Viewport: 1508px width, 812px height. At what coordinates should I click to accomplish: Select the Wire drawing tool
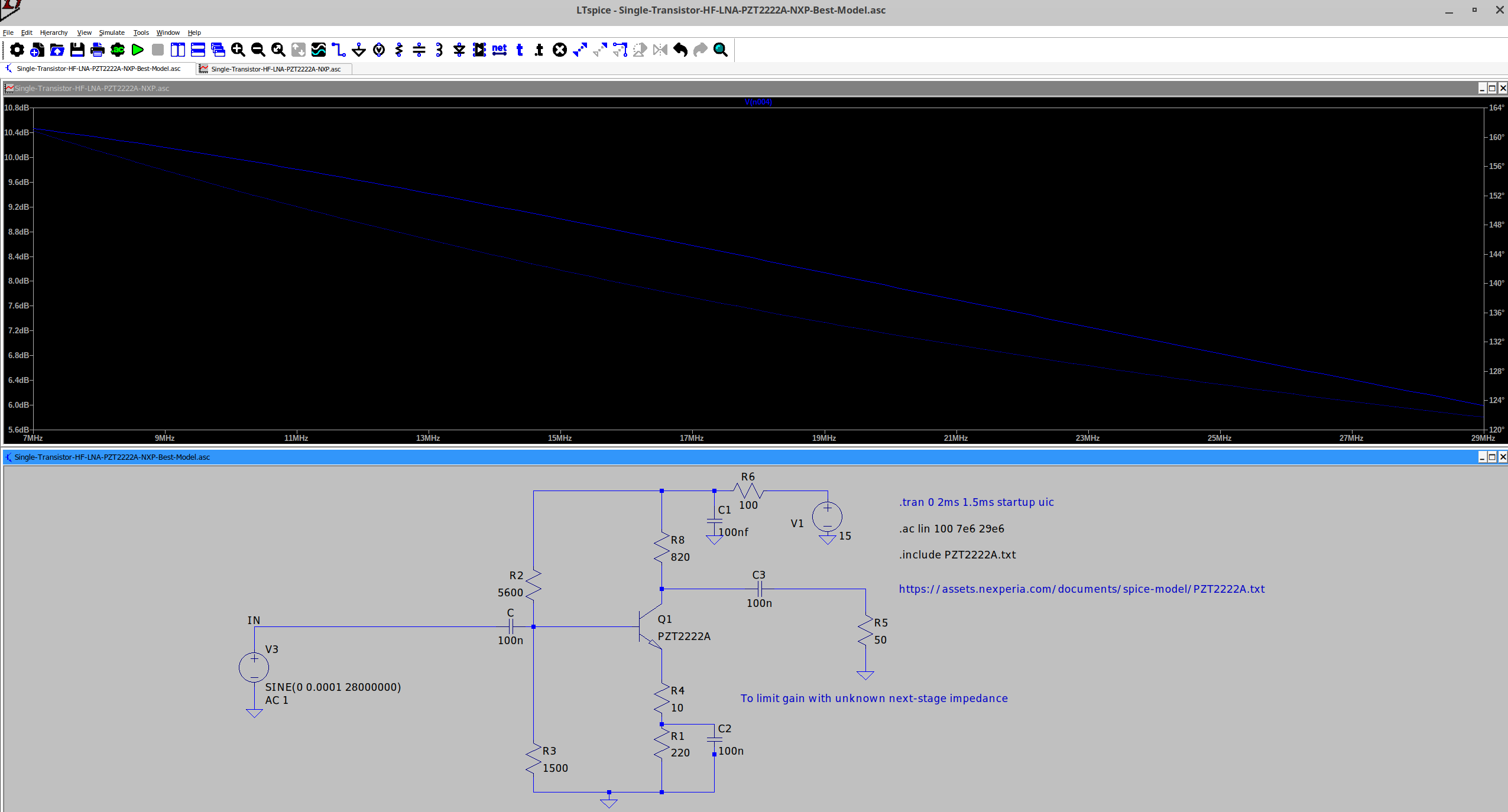coord(338,50)
